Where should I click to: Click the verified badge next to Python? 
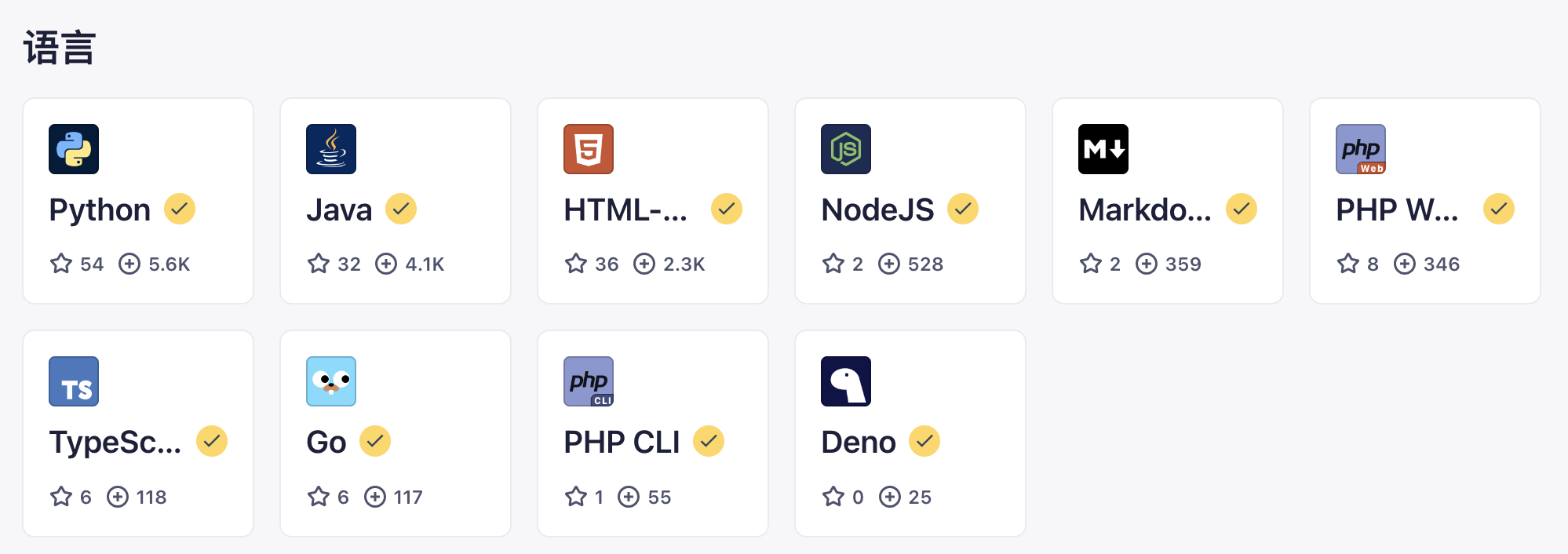180,209
